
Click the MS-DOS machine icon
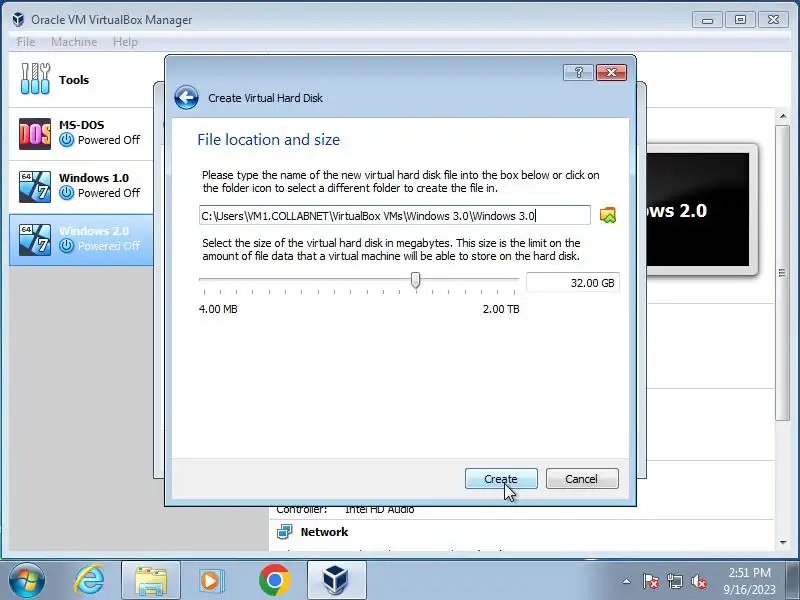[x=35, y=134]
